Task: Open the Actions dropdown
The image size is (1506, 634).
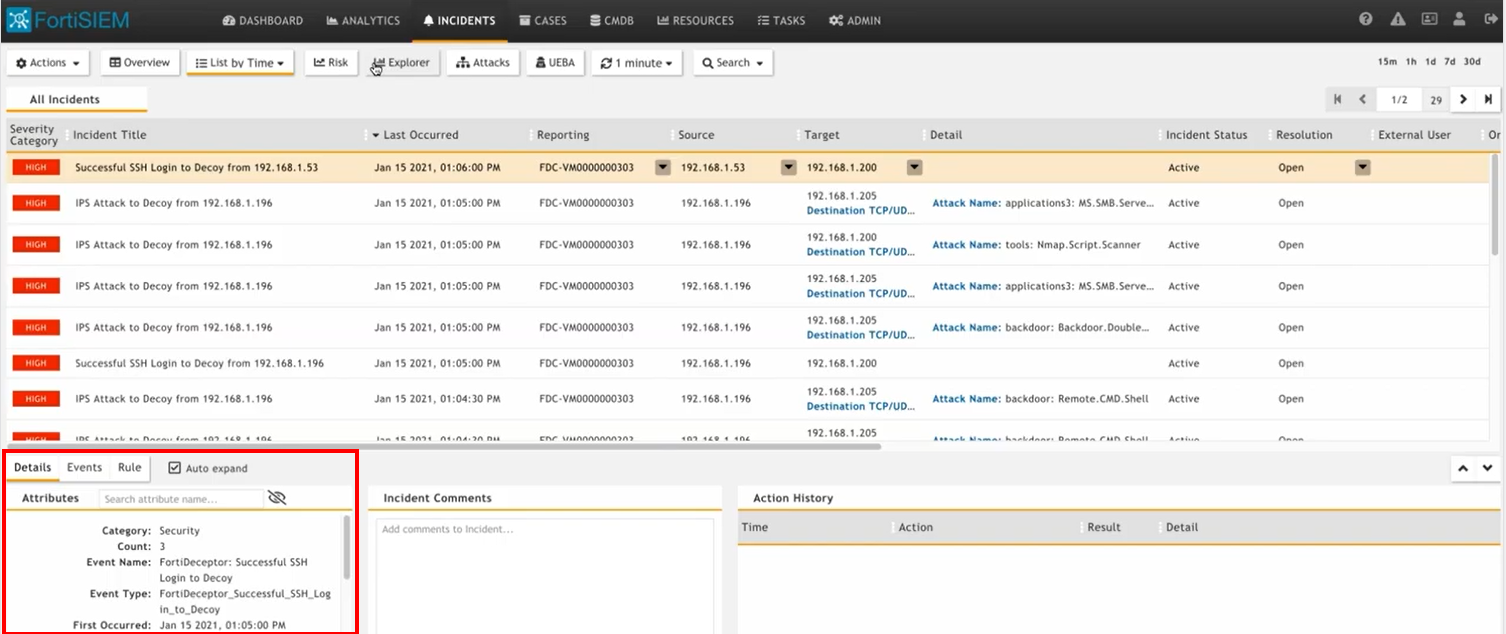Action: pos(48,63)
